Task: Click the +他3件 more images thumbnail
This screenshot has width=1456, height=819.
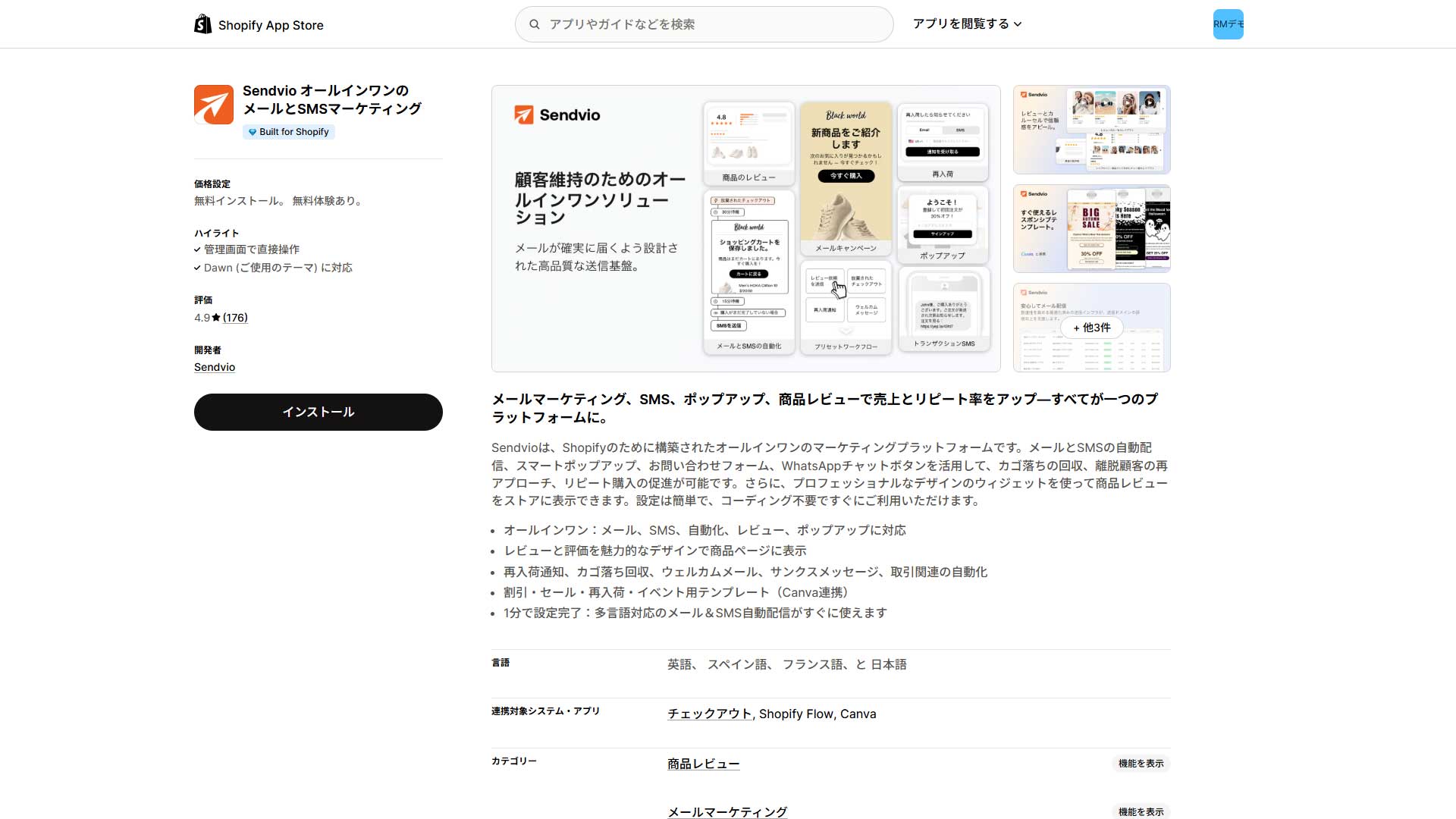Action: tap(1091, 328)
